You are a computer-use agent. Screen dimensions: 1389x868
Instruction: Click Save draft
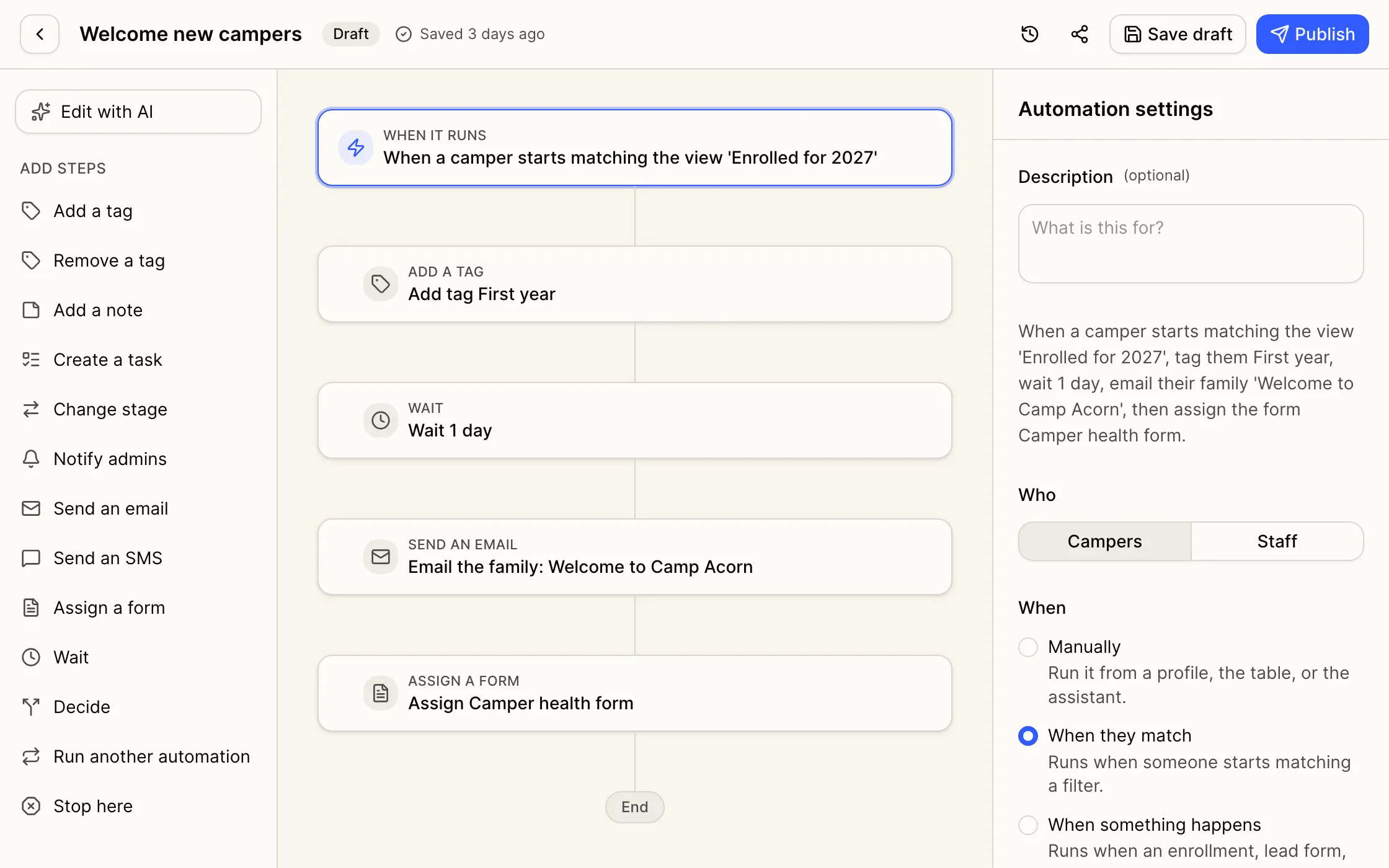tap(1178, 34)
